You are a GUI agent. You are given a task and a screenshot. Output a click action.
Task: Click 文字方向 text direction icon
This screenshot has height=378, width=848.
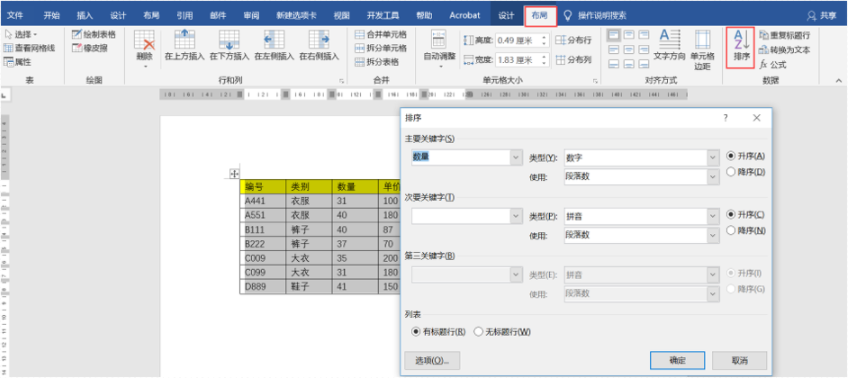tap(670, 45)
